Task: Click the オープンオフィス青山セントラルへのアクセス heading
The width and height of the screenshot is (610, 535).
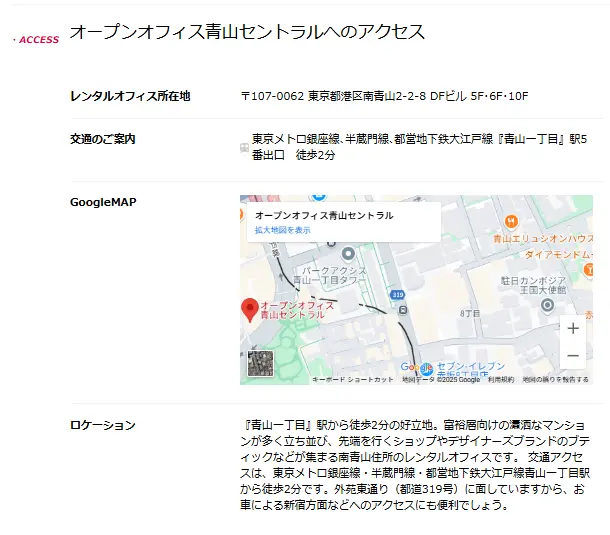Action: [247, 32]
